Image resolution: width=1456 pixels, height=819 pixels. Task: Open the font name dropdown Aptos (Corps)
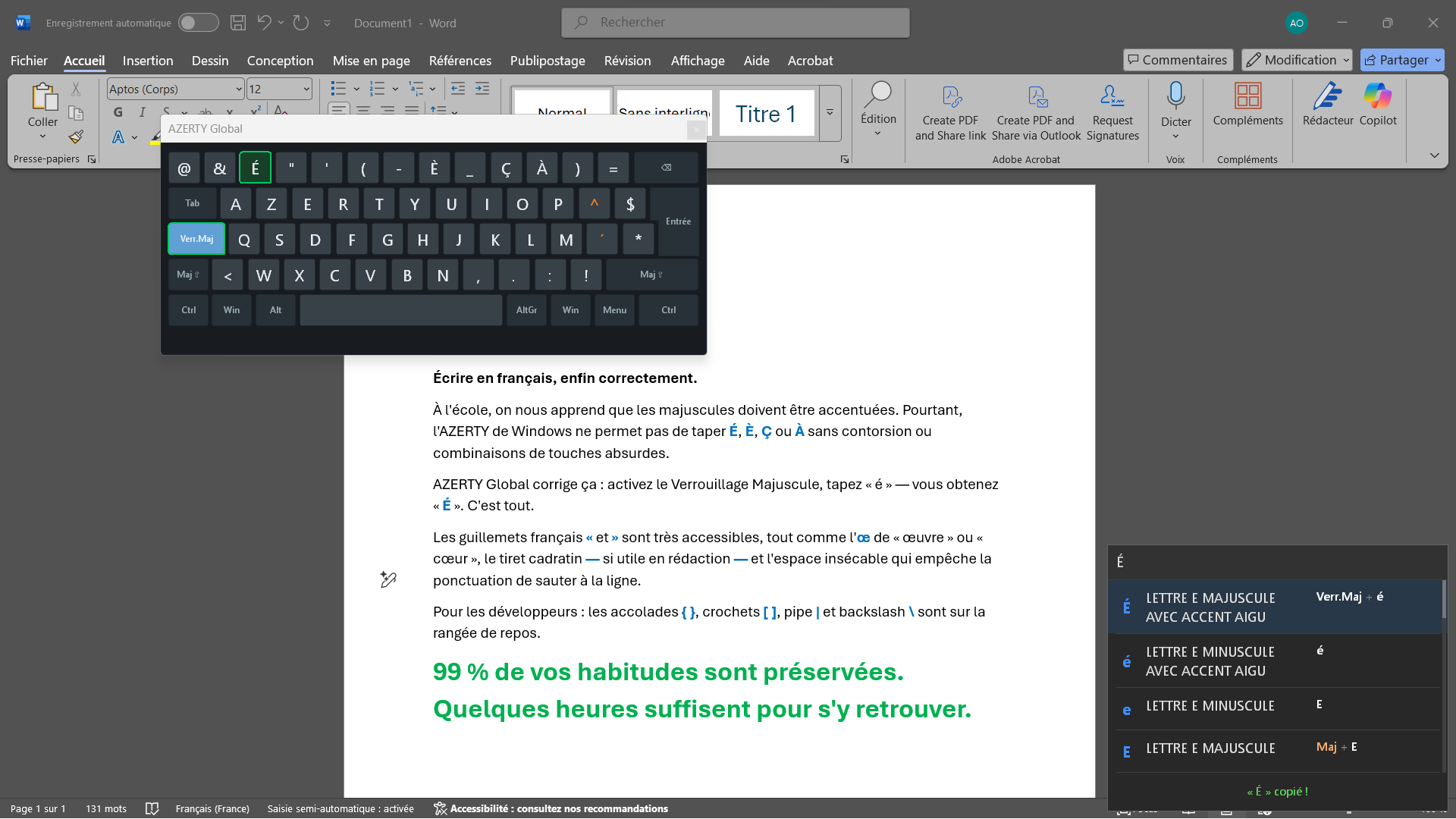pyautogui.click(x=238, y=89)
